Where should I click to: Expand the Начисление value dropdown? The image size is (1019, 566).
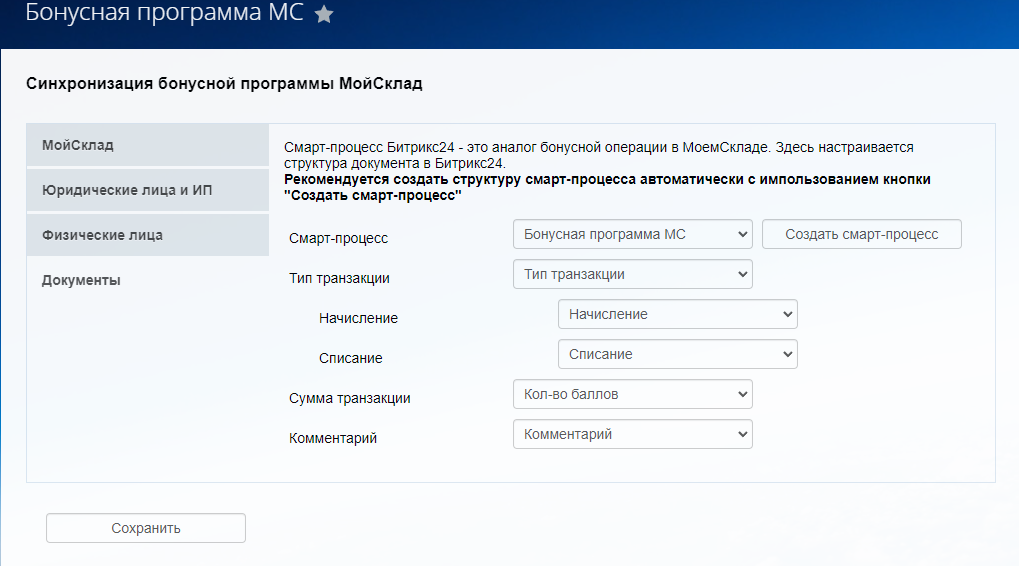(677, 314)
